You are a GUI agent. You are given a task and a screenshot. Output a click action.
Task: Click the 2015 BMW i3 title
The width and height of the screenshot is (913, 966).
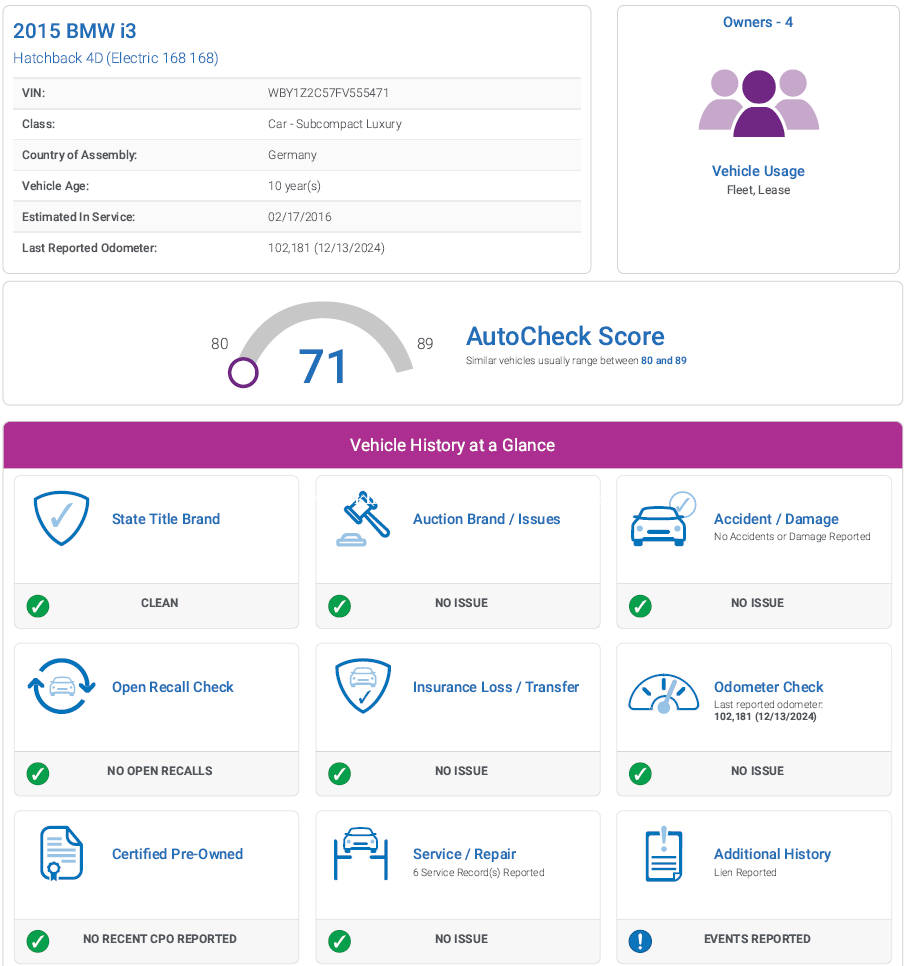75,31
